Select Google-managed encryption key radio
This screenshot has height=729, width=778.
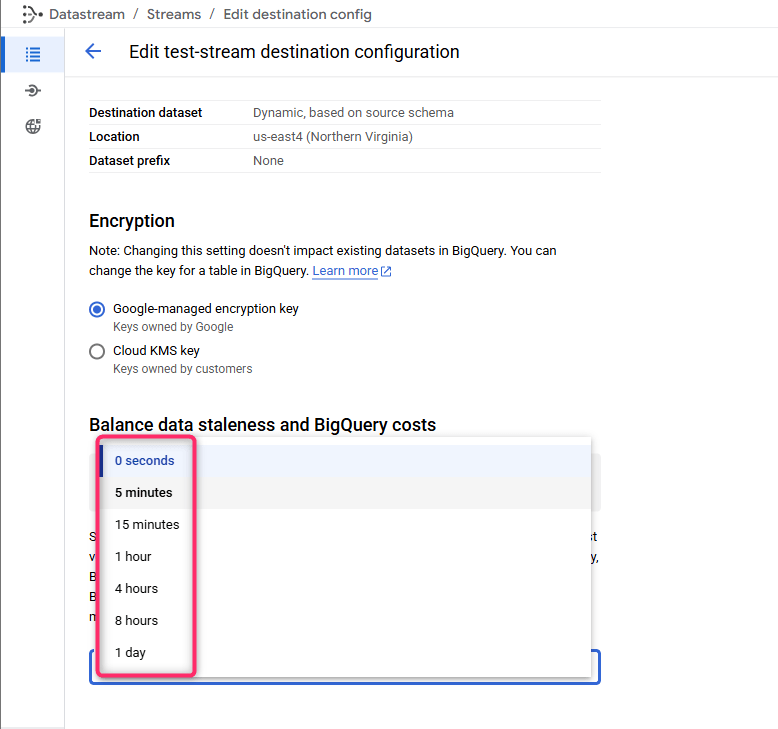coord(97,309)
